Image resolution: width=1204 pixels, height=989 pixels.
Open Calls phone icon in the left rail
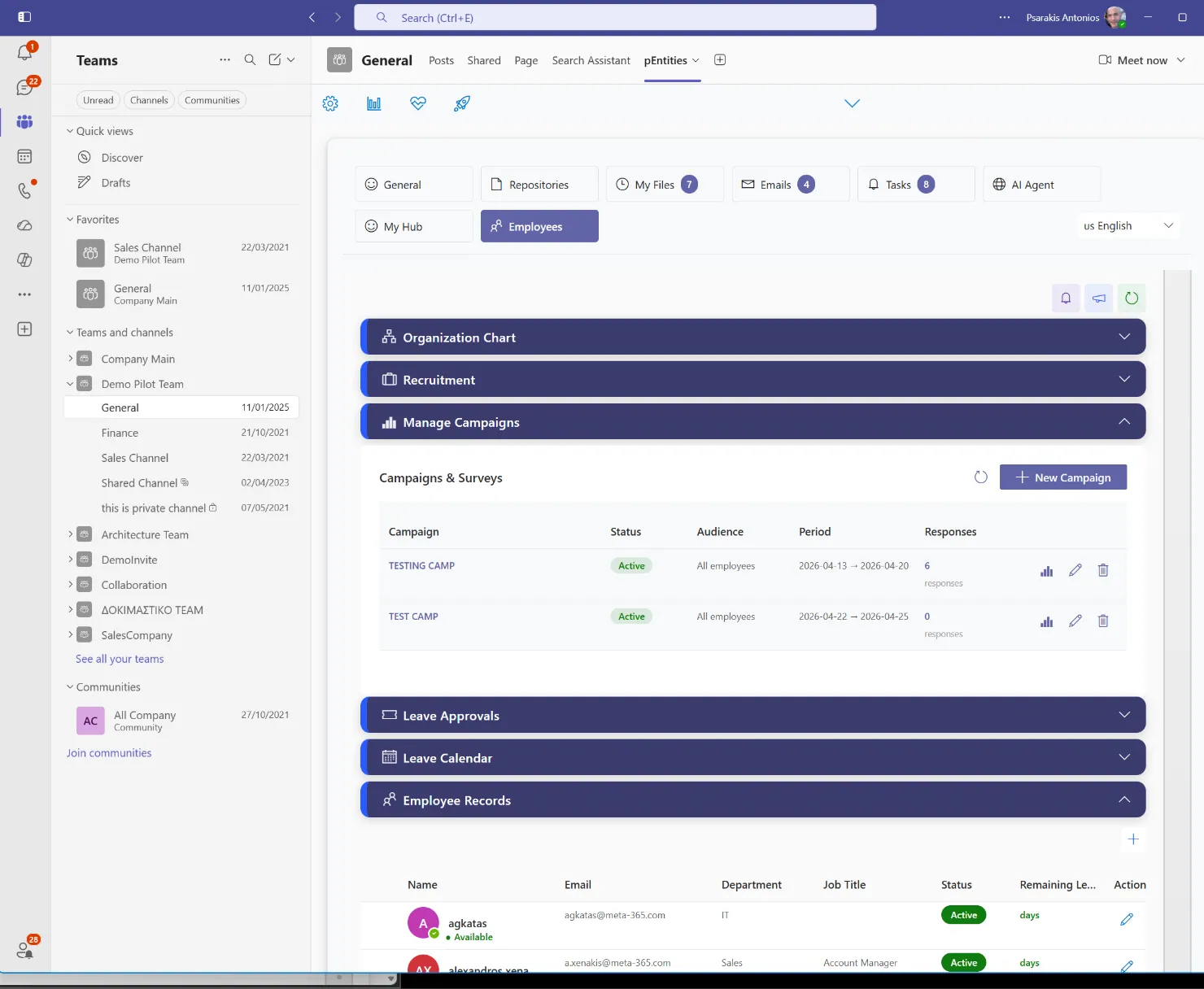24,190
